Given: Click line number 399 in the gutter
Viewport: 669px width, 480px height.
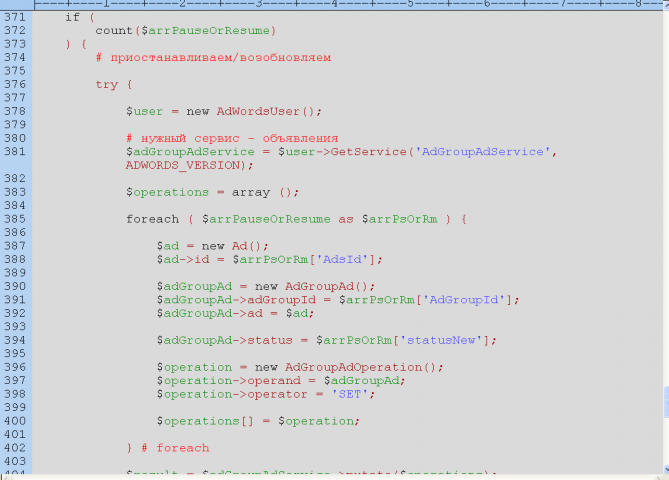Looking at the screenshot, I should coord(15,407).
